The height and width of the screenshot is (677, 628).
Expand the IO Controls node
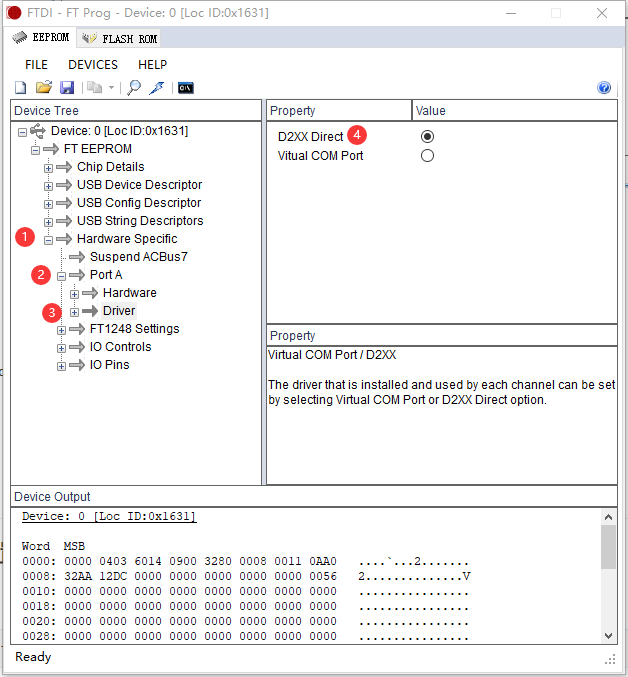tap(61, 348)
